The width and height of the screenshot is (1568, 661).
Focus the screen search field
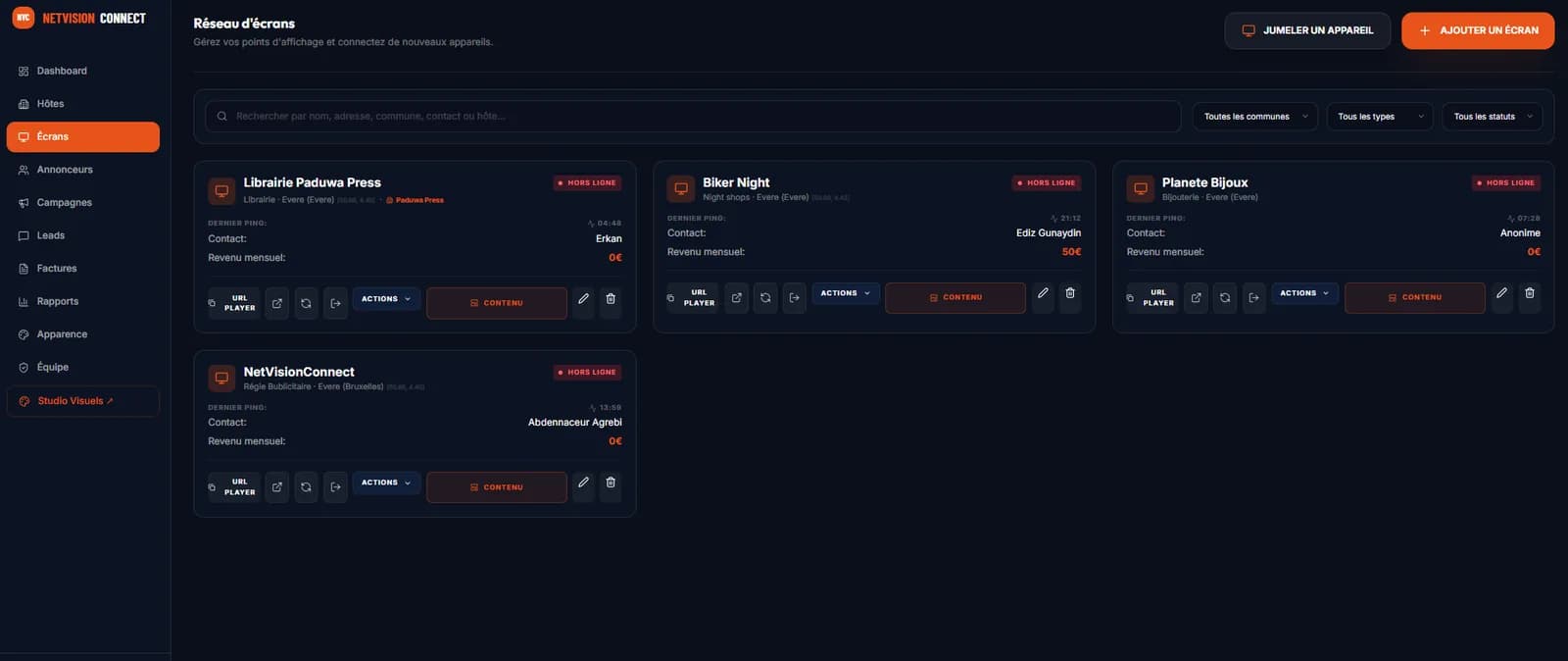pos(693,117)
